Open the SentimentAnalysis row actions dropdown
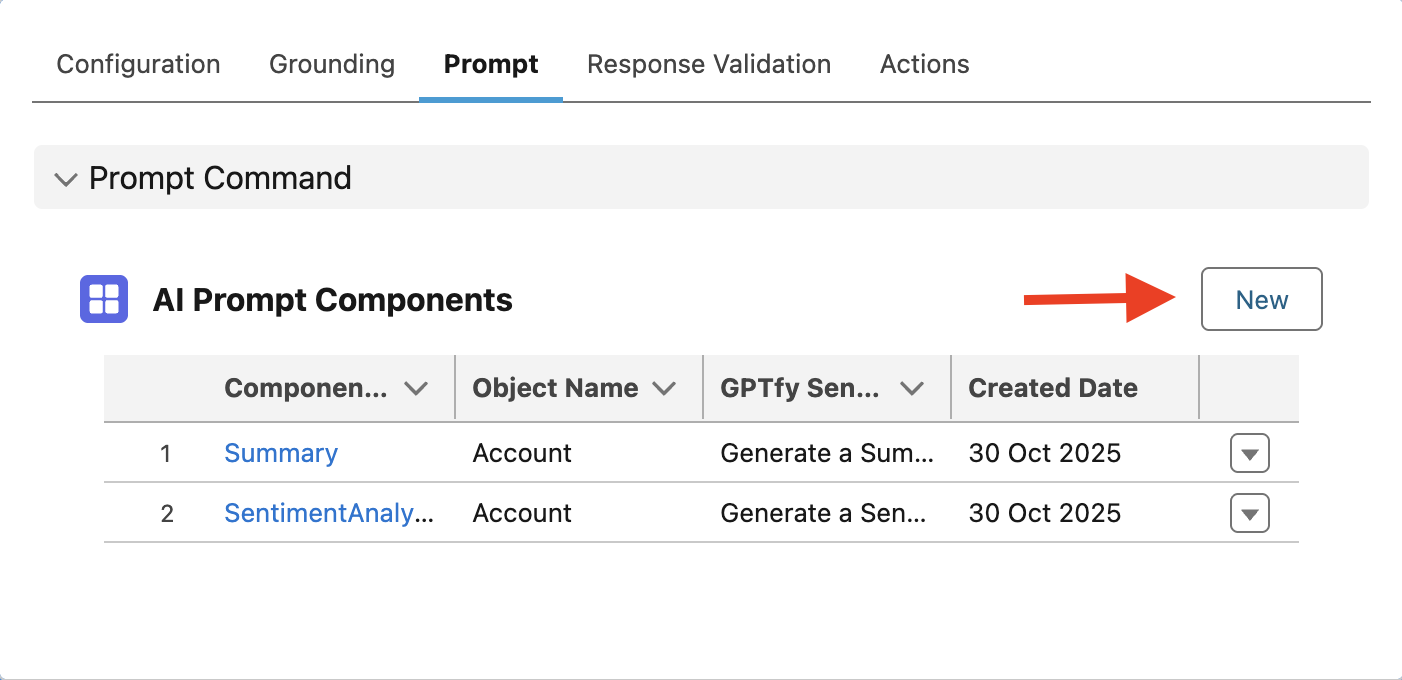This screenshot has height=680, width=1402. point(1249,514)
